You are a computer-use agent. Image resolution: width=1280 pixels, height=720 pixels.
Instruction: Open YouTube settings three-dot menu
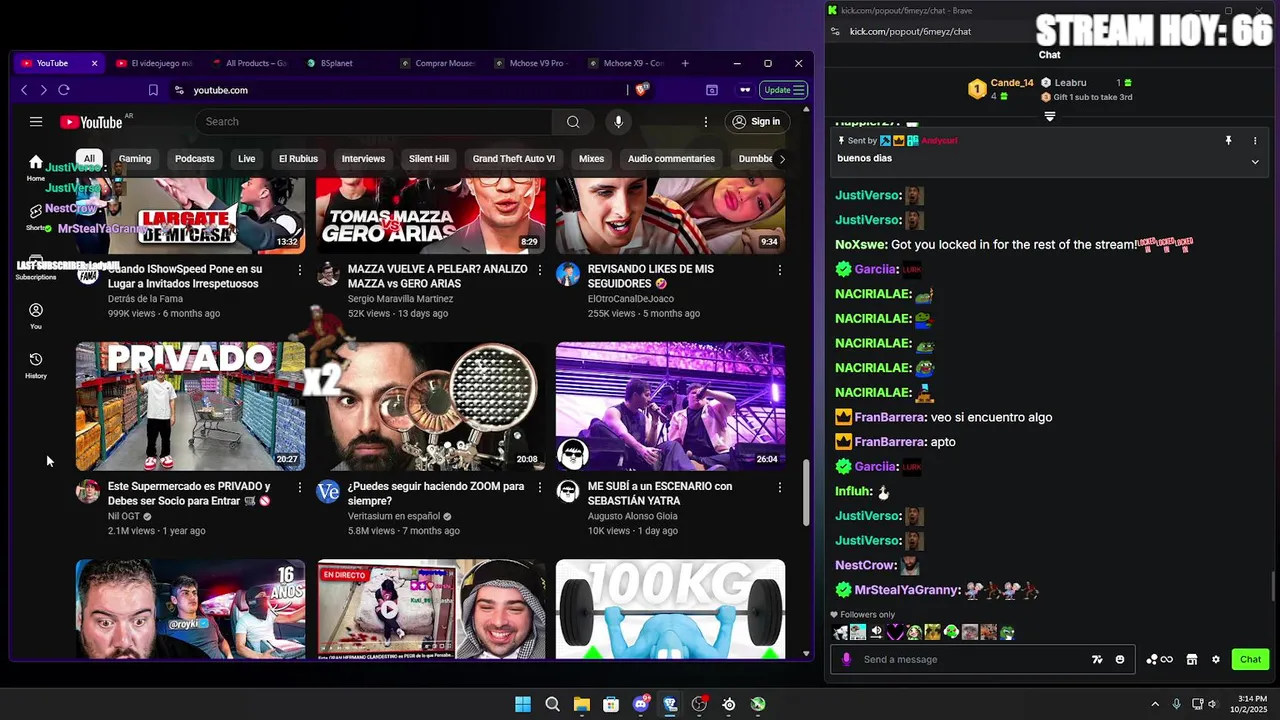point(706,122)
